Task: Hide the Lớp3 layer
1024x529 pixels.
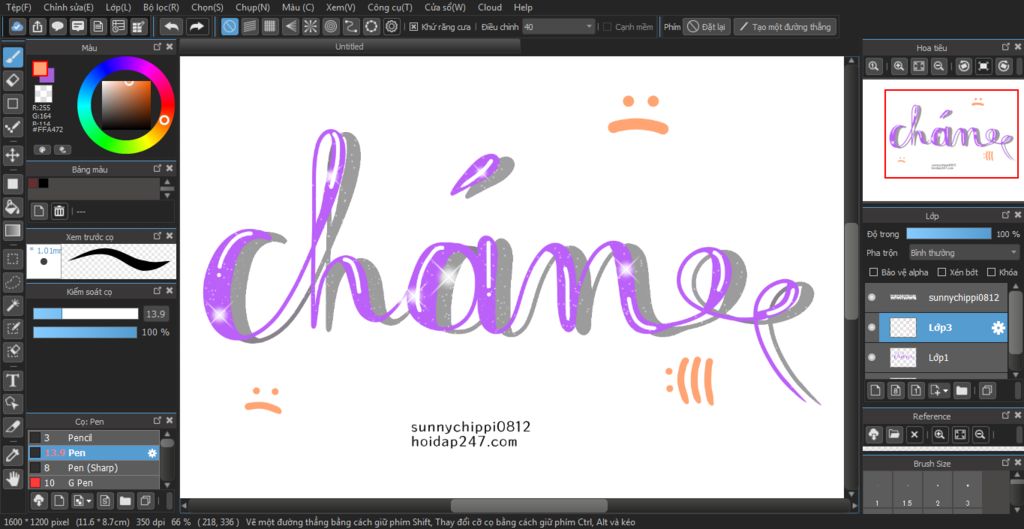Action: (871, 328)
